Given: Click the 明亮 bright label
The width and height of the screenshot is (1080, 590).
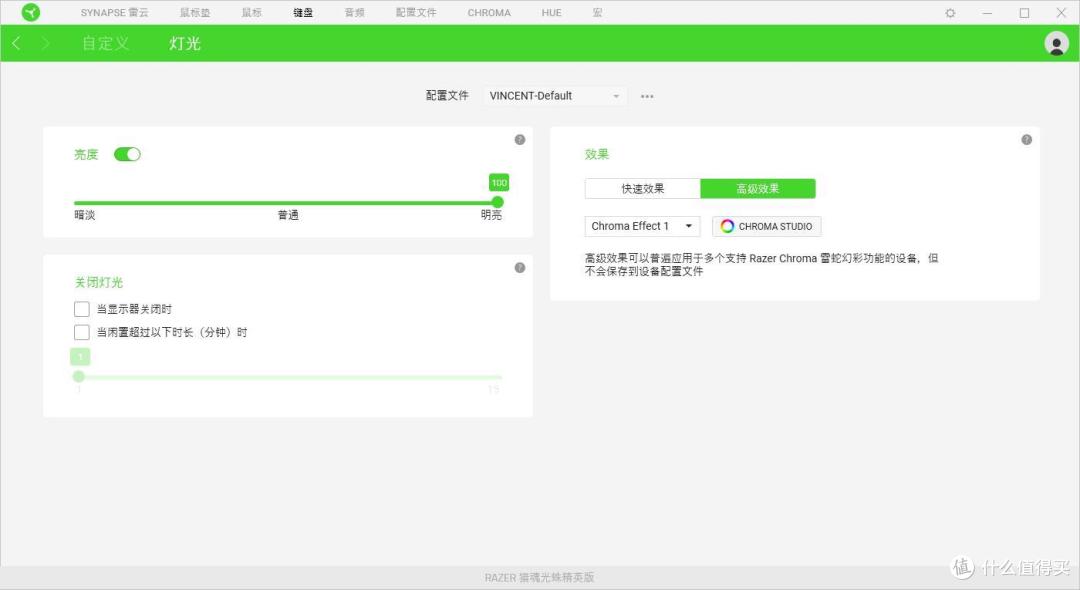Looking at the screenshot, I should (491, 215).
